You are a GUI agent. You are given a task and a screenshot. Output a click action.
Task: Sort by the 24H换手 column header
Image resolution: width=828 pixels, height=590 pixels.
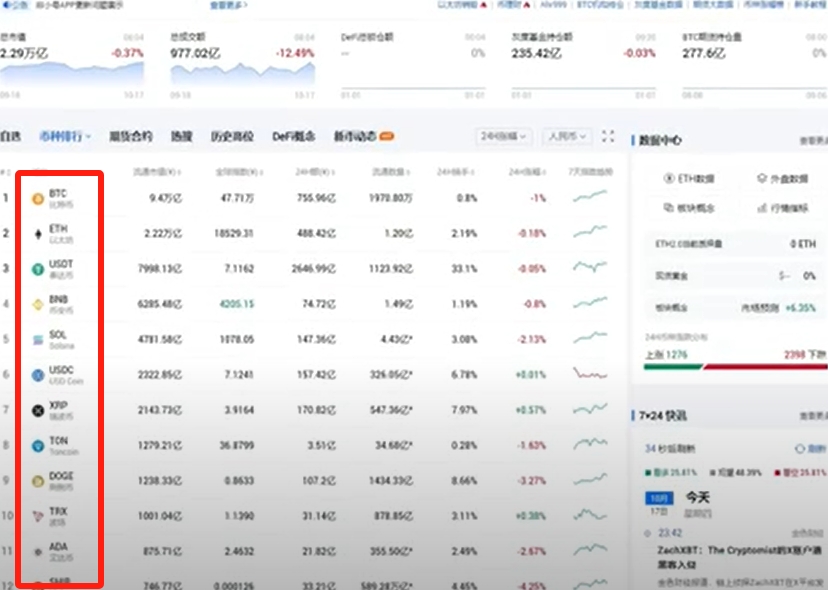[x=457, y=172]
